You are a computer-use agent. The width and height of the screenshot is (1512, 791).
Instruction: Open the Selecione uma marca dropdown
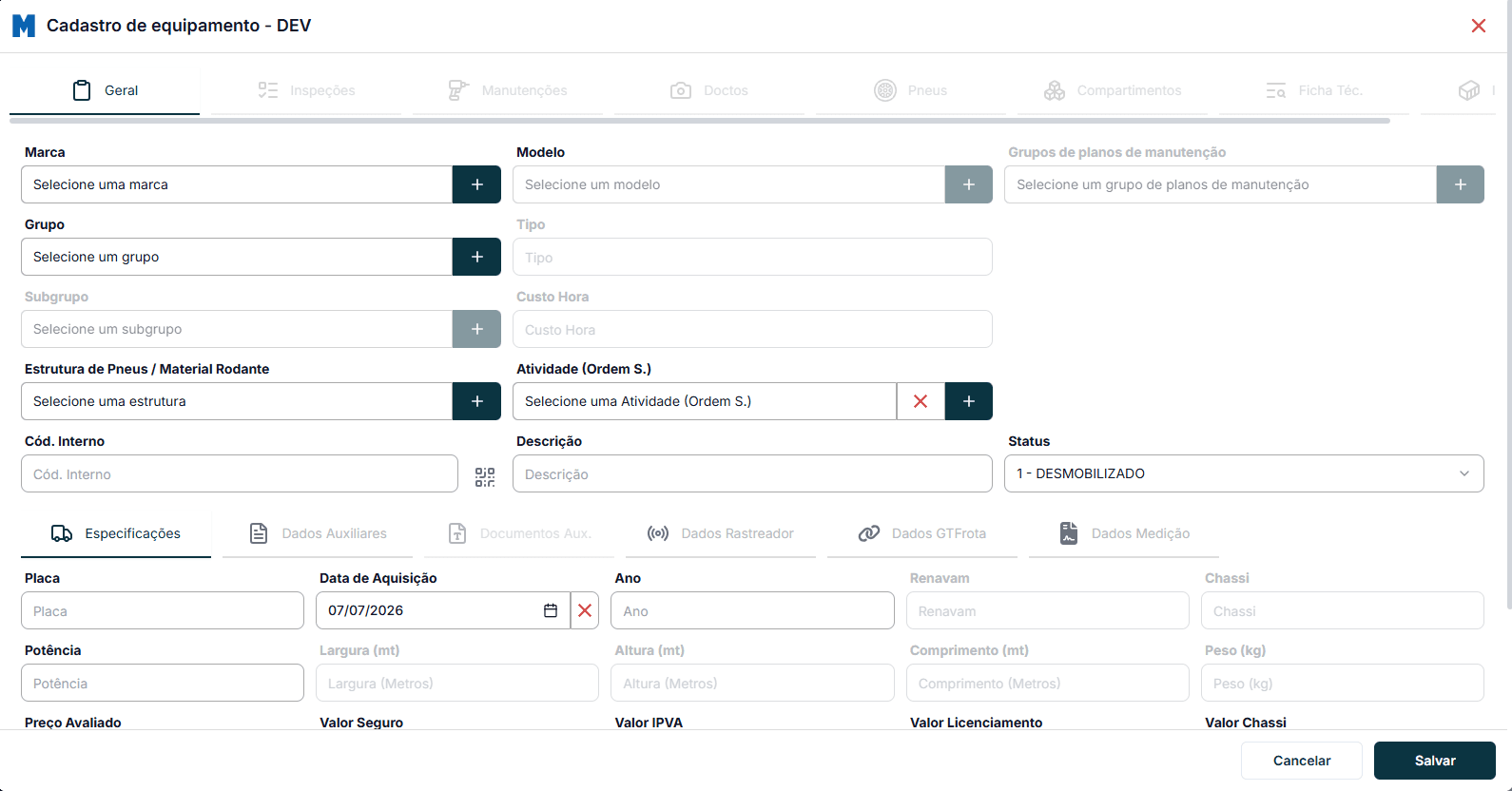237,184
